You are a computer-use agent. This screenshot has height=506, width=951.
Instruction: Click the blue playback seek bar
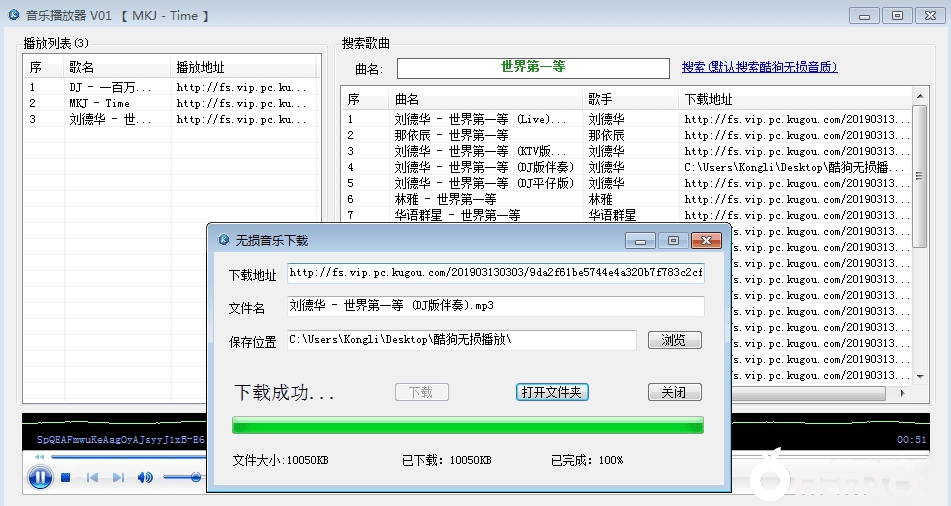[129, 457]
